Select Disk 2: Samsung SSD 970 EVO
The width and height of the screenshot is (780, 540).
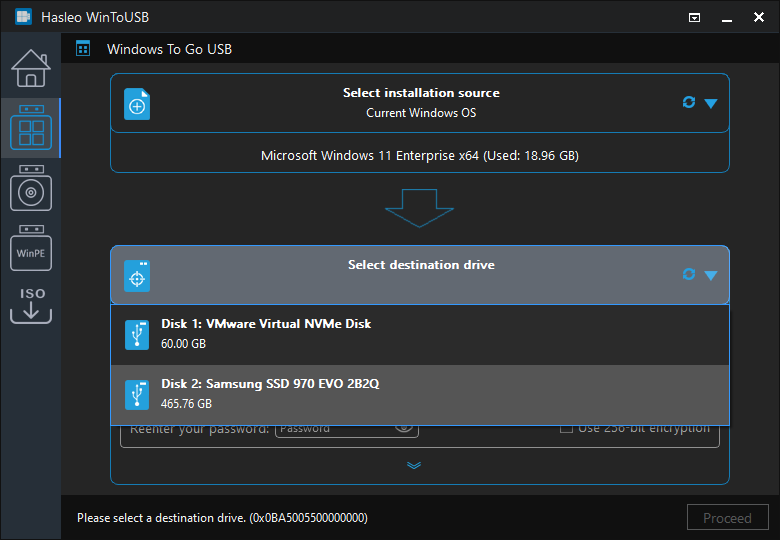pos(420,395)
